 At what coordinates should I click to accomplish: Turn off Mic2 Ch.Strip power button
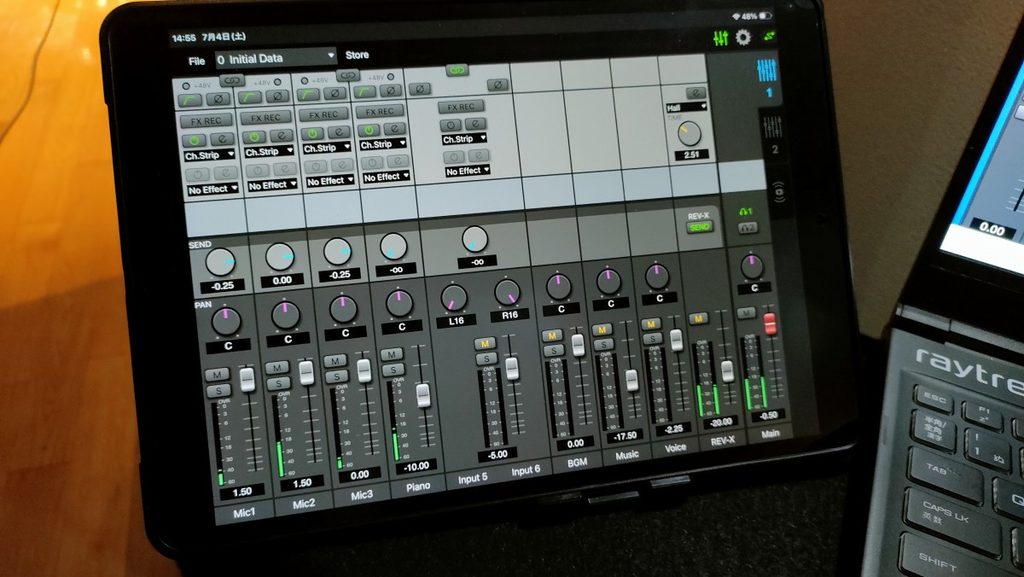tap(253, 137)
